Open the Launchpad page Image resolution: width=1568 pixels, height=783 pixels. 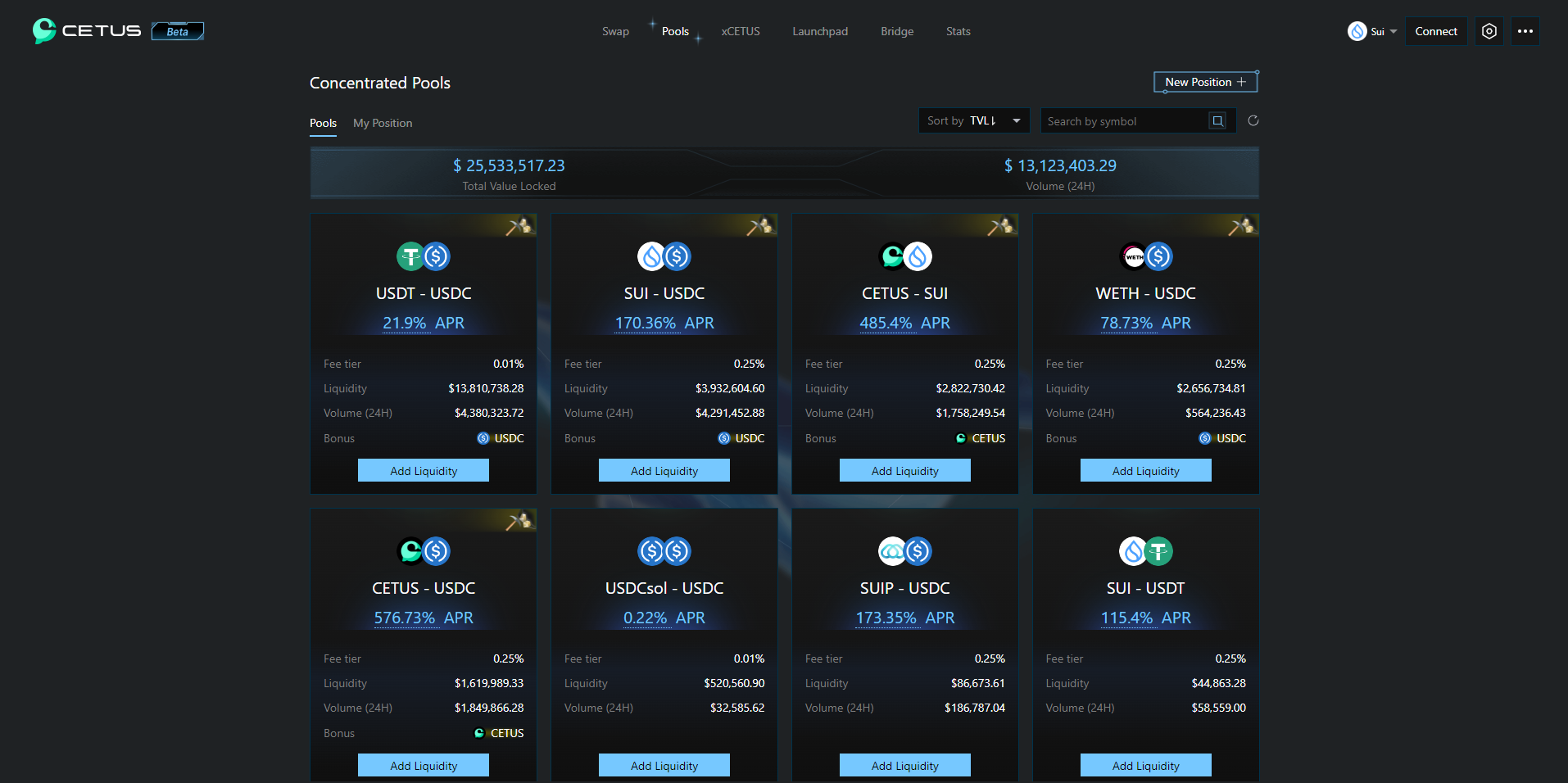(x=820, y=31)
